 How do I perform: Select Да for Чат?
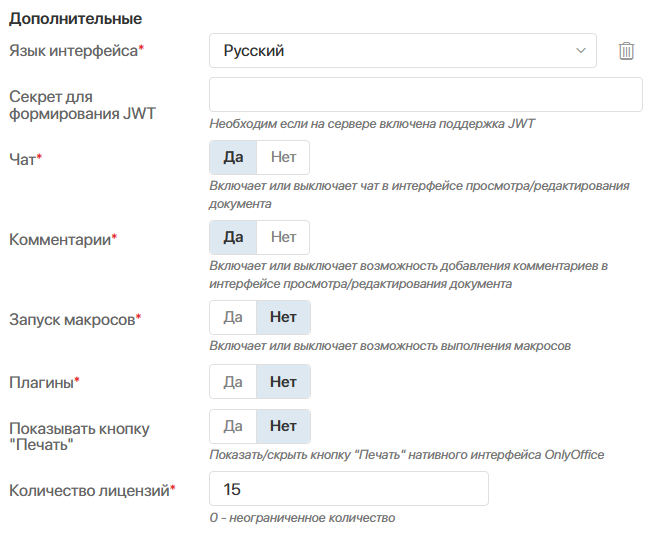tap(233, 157)
